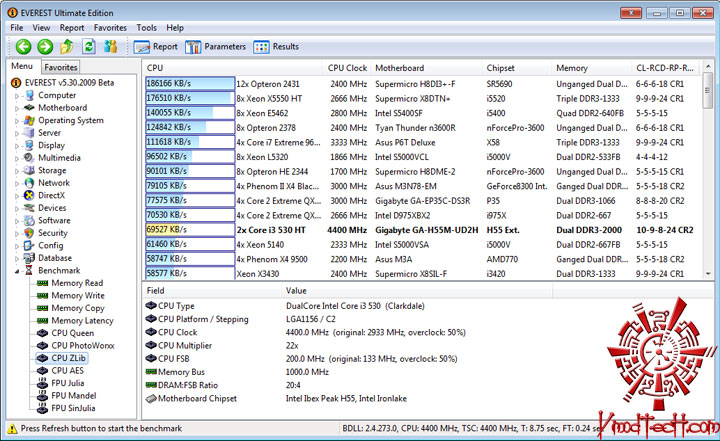720x441 pixels.
Task: Switch to the Favorites tab
Action: click(x=61, y=67)
